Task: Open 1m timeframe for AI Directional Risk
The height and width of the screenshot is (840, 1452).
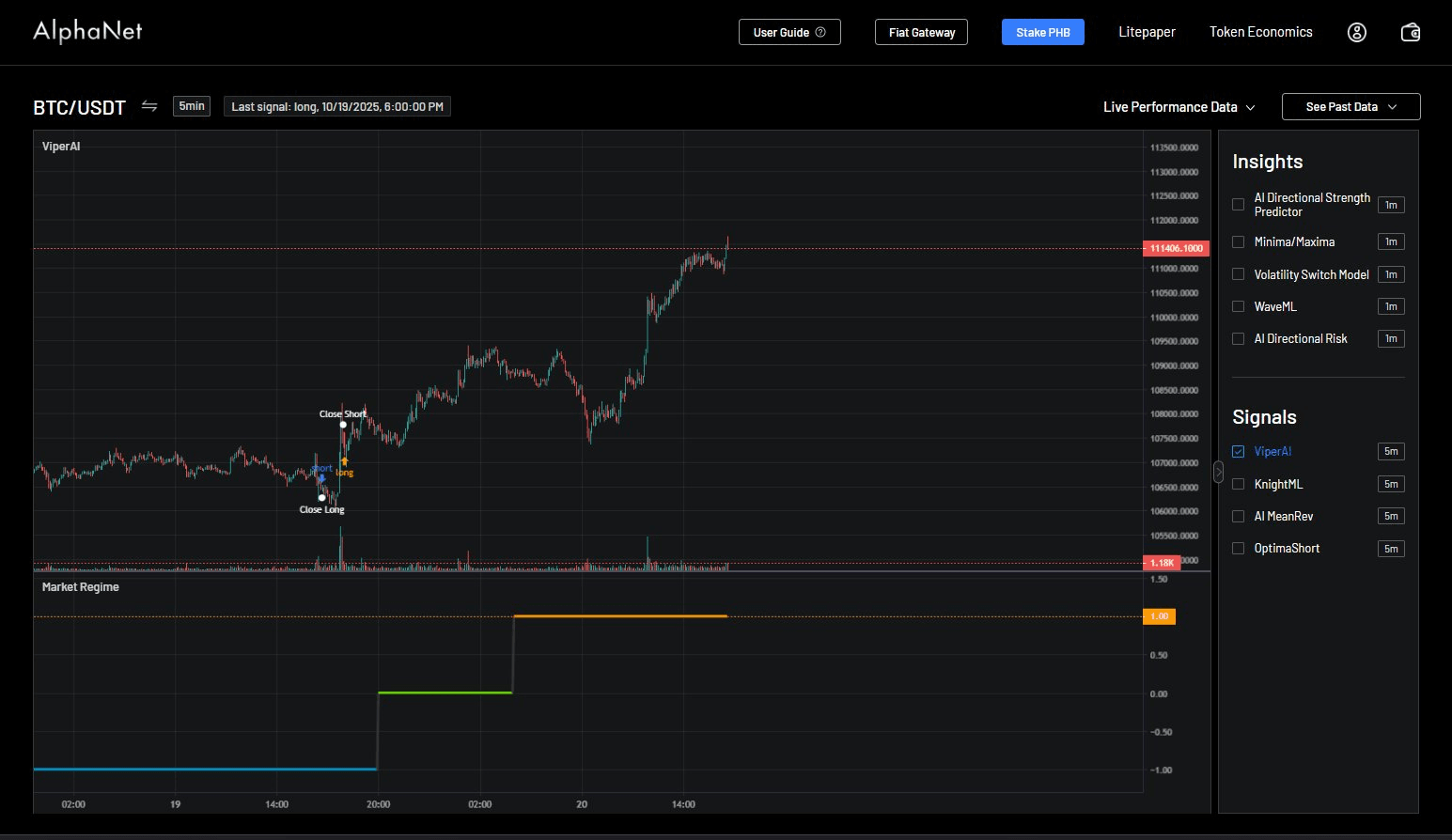Action: (1391, 338)
